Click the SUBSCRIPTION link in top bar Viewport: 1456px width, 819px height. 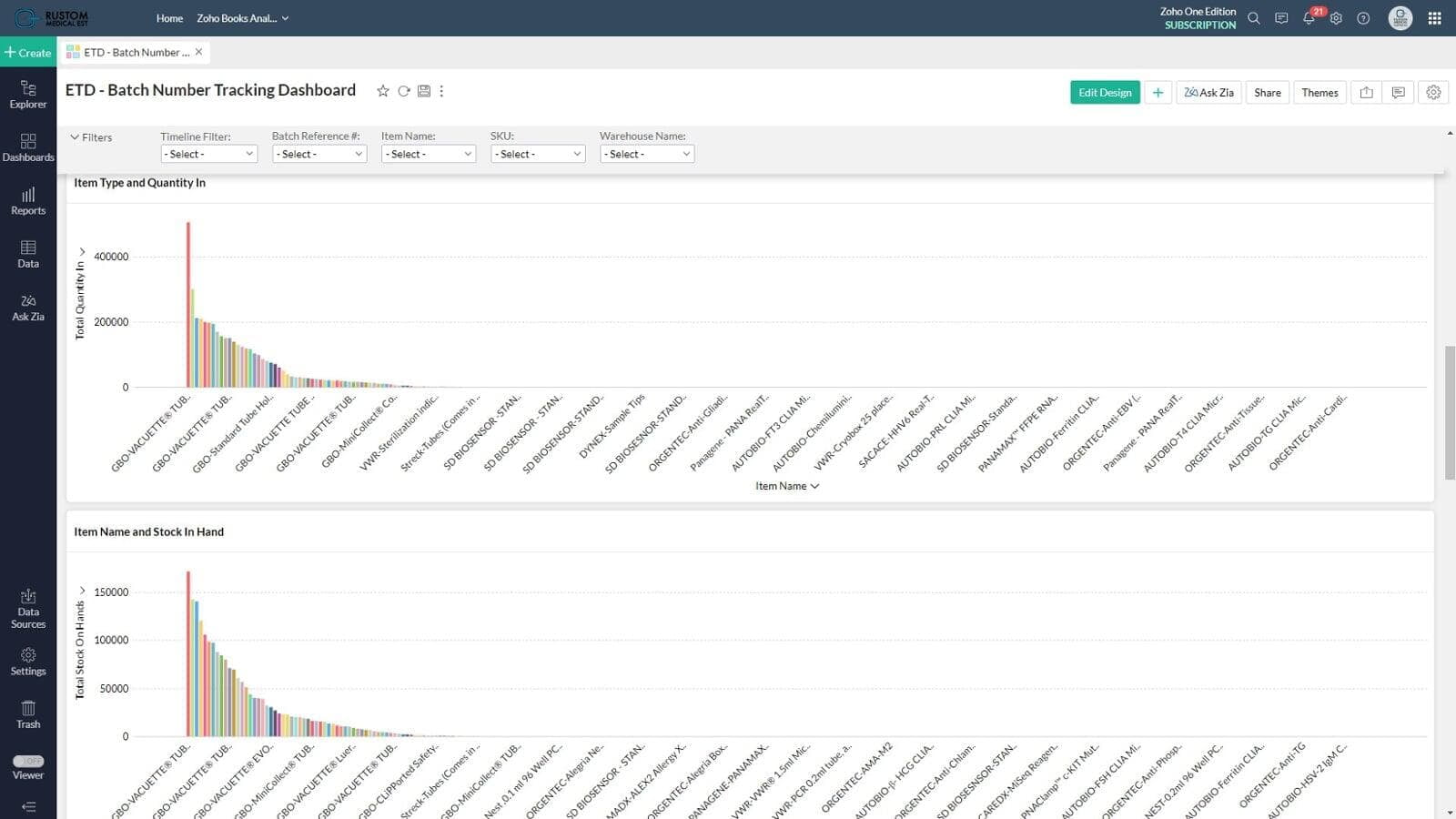(x=1200, y=25)
